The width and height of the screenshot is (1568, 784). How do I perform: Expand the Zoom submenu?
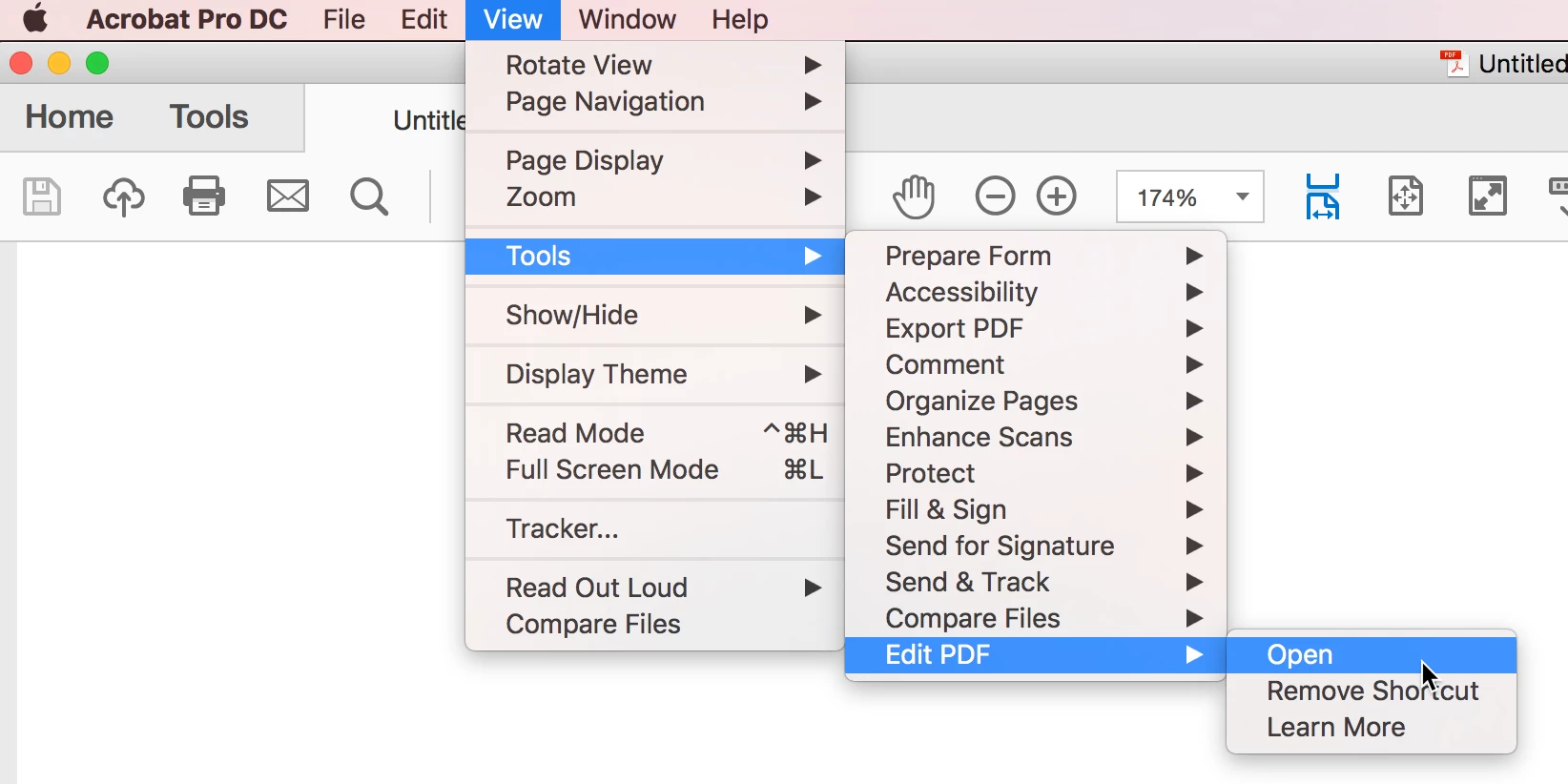pos(655,196)
